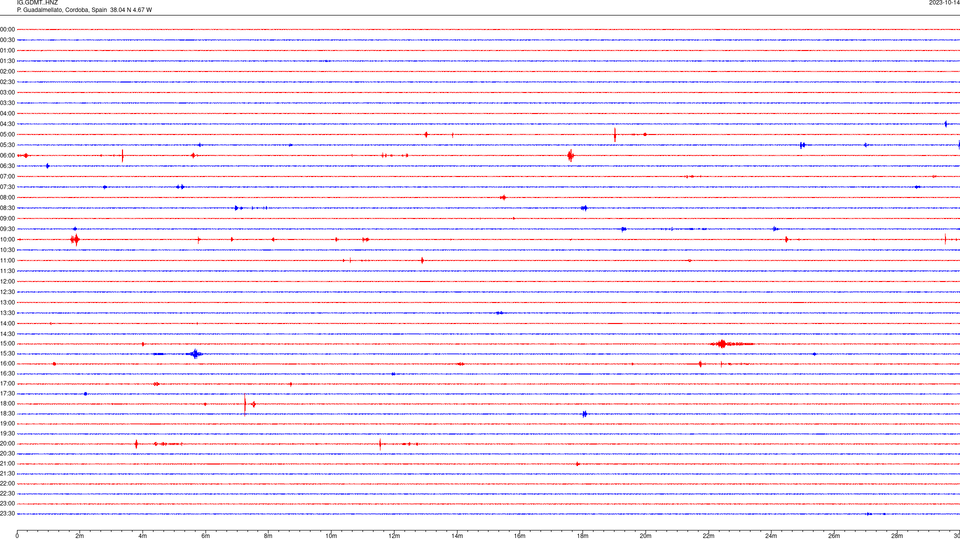Select the red event near 17m on the 06:00 trace
960x540 pixels.
point(571,156)
